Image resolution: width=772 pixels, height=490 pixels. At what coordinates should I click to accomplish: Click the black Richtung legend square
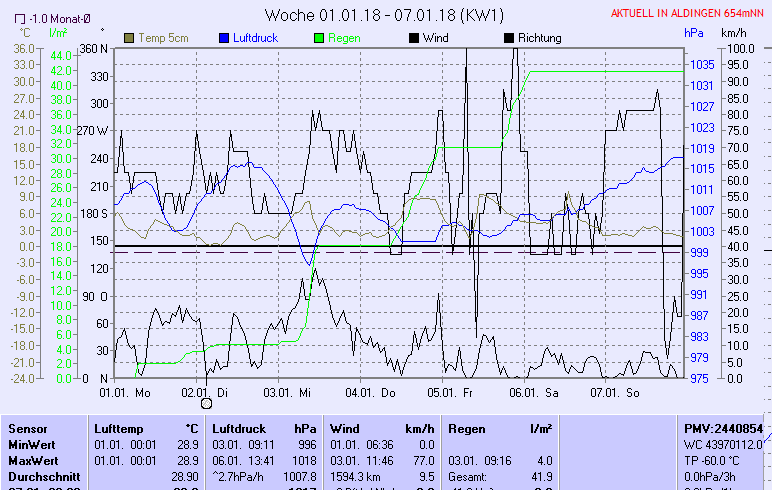click(509, 38)
